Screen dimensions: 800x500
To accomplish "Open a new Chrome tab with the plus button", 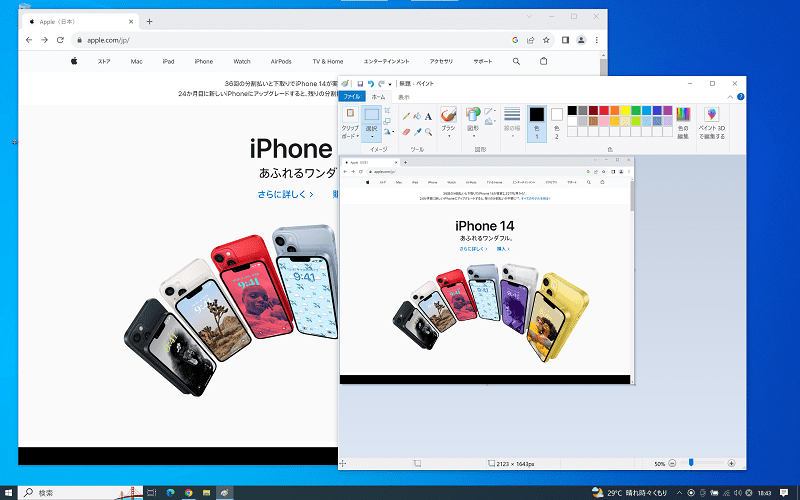I will [149, 21].
